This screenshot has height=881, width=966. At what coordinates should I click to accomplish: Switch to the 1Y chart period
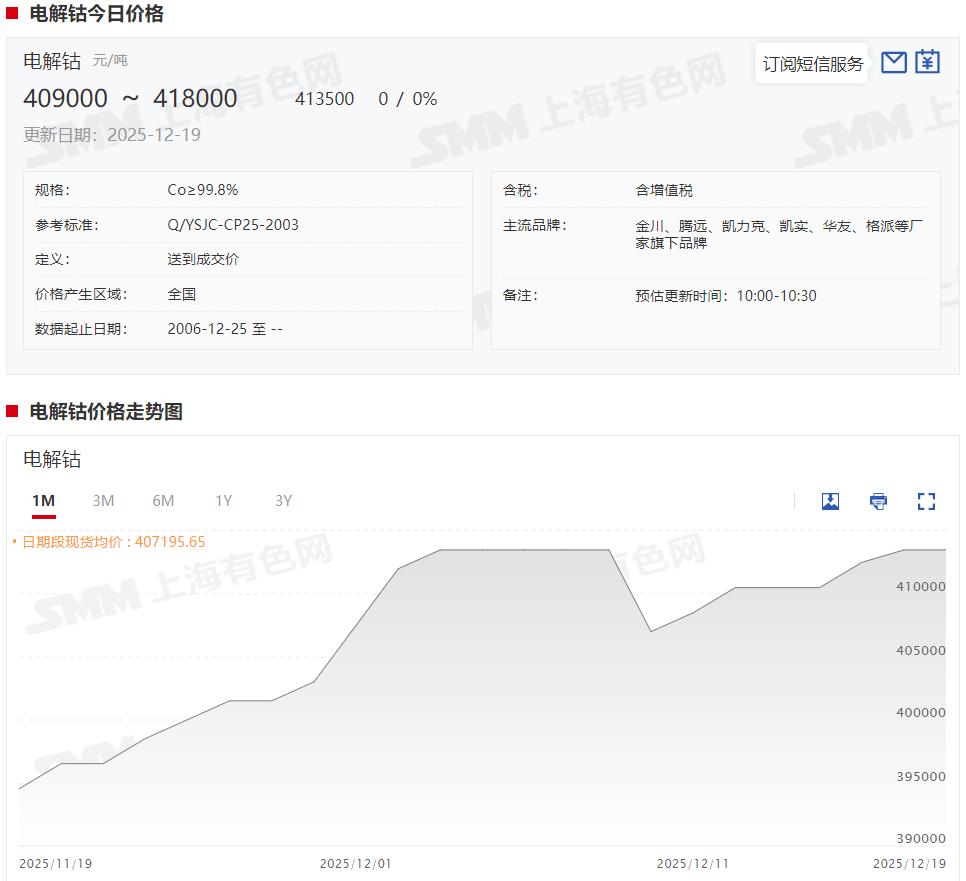[223, 501]
